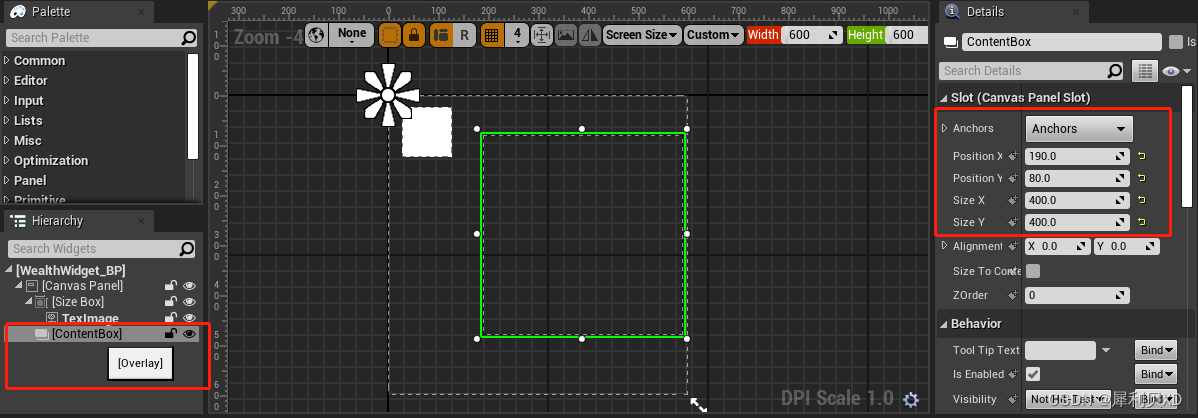Reset Position Y to default arrow
This screenshot has width=1198, height=418.
pos(1141,178)
